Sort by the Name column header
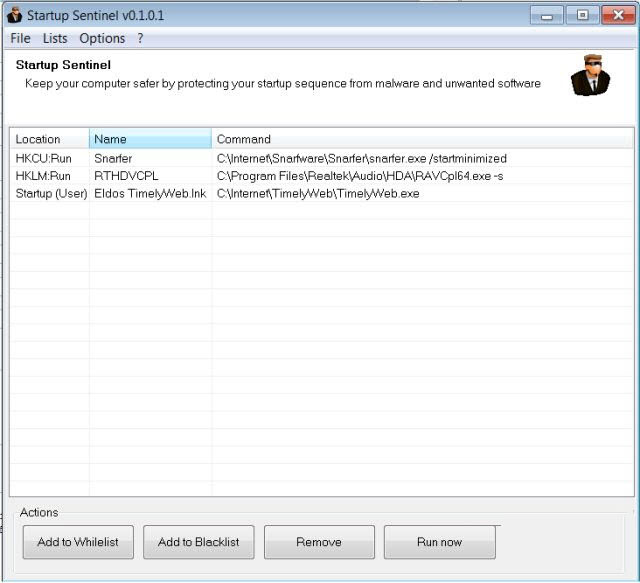This screenshot has height=583, width=640. click(x=150, y=139)
